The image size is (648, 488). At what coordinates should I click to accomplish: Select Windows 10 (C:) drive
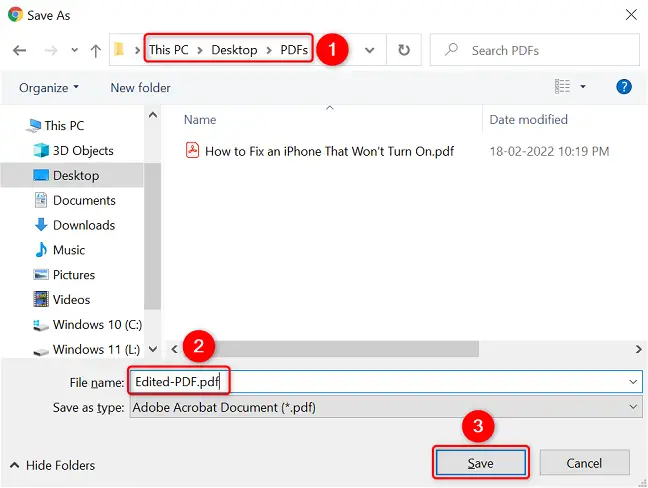click(x=97, y=325)
